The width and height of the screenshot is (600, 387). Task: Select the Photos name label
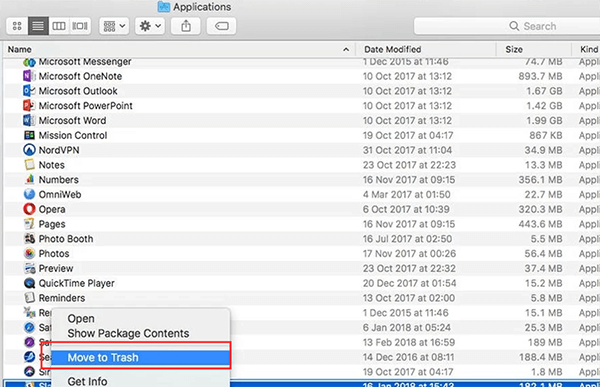54,254
